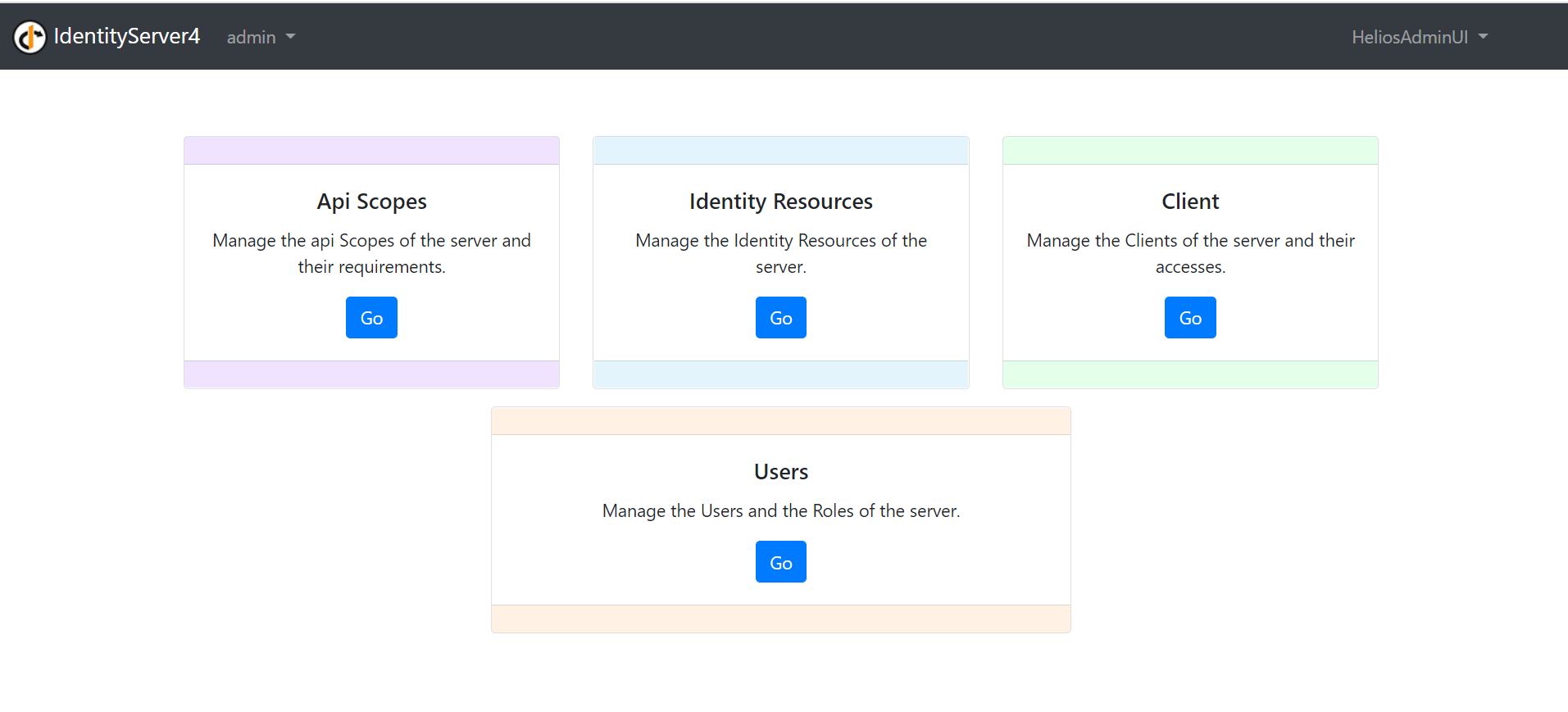This screenshot has width=1568, height=712.
Task: Click 'Manage the Identity Resources' description text
Action: coord(781,254)
